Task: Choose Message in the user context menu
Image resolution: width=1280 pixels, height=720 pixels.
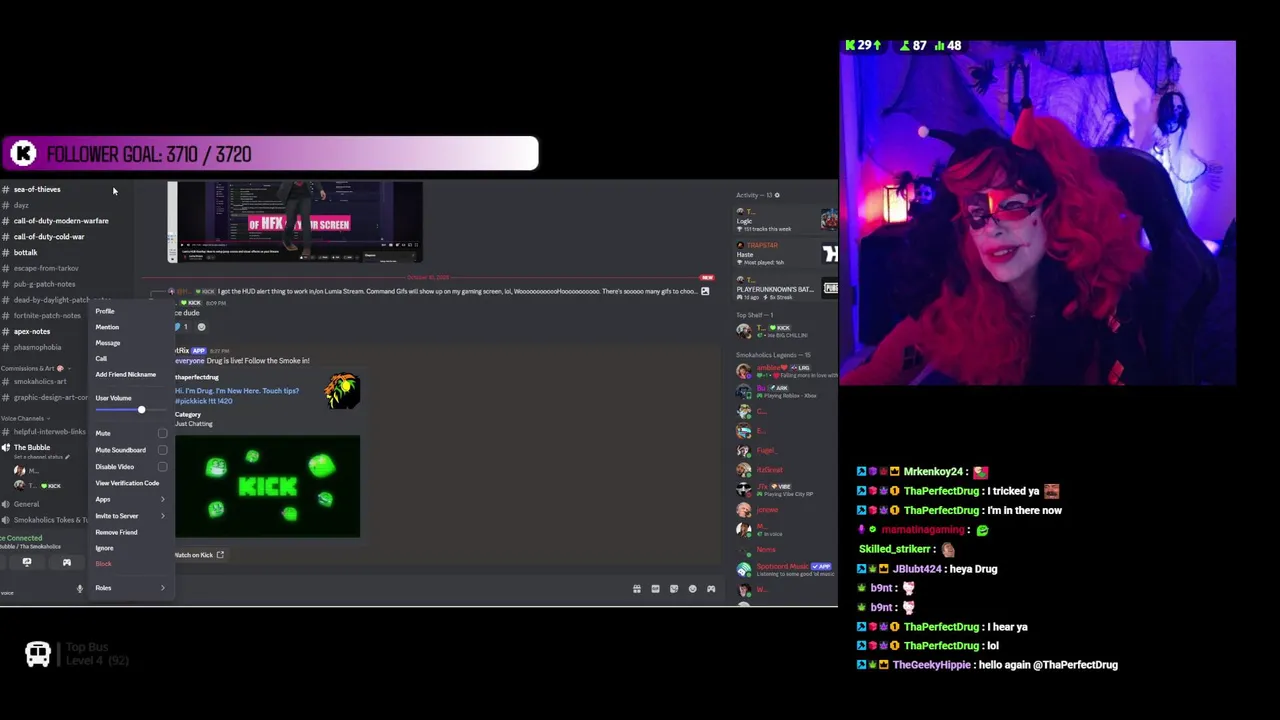Action: tap(107, 343)
